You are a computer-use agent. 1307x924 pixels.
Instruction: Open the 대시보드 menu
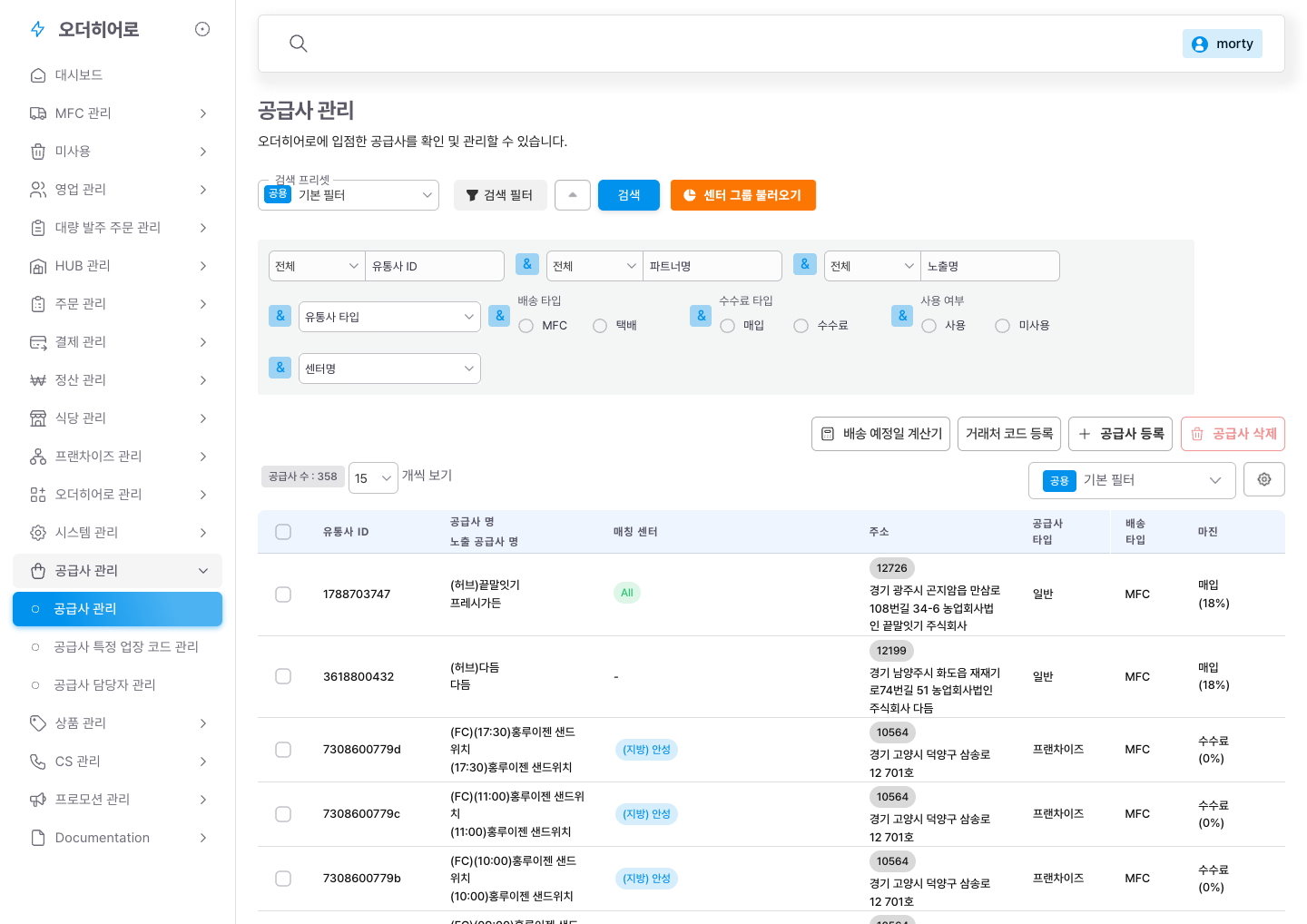click(118, 75)
